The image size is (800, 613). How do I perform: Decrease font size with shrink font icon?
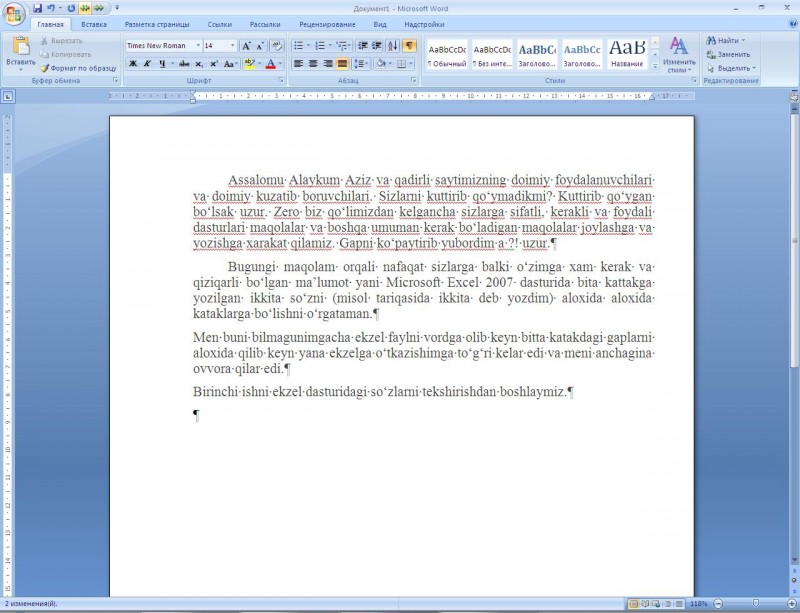coord(260,46)
